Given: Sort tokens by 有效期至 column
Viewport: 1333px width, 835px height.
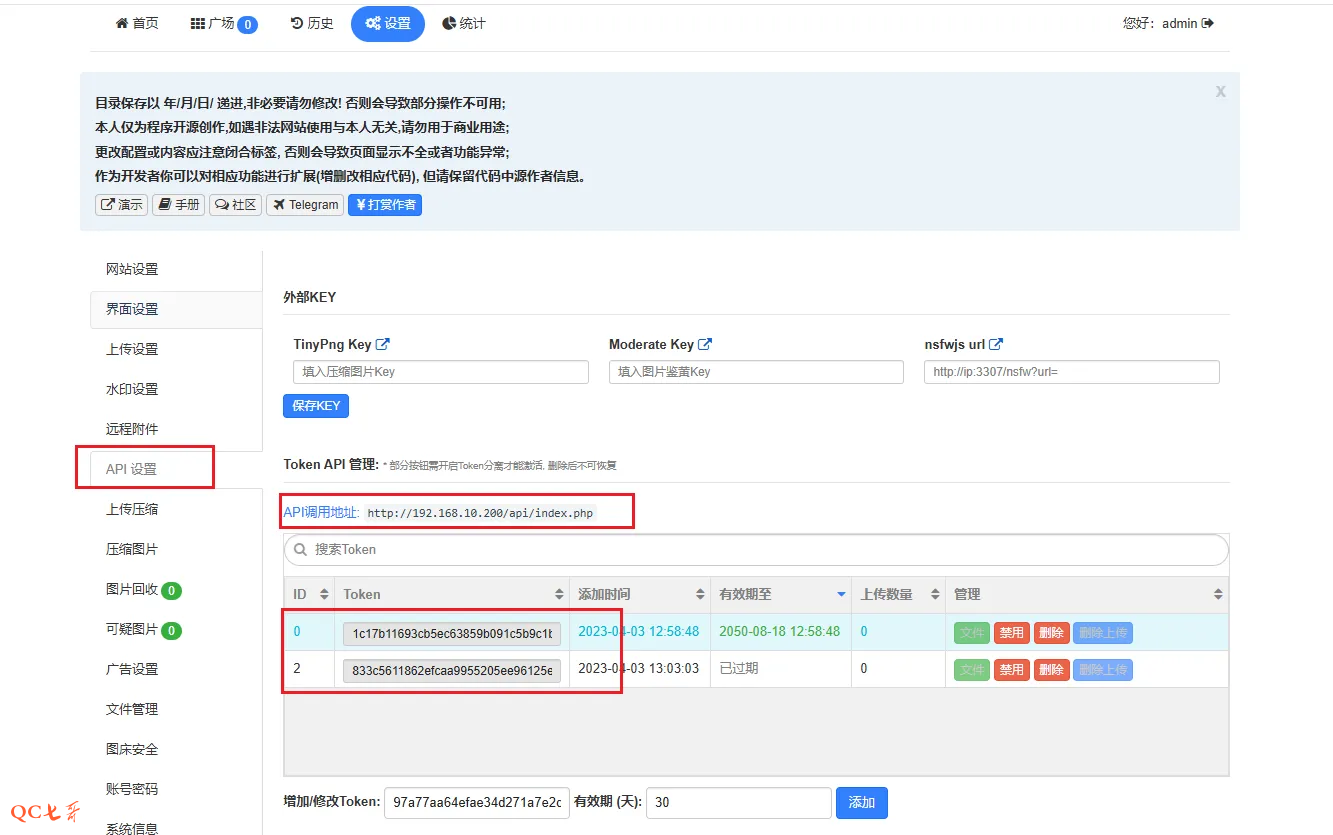Looking at the screenshot, I should [841, 594].
